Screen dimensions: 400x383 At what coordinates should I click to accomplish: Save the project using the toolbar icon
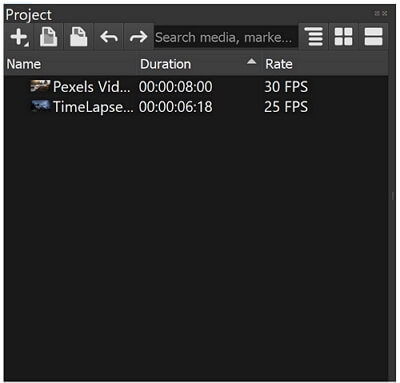coord(78,37)
